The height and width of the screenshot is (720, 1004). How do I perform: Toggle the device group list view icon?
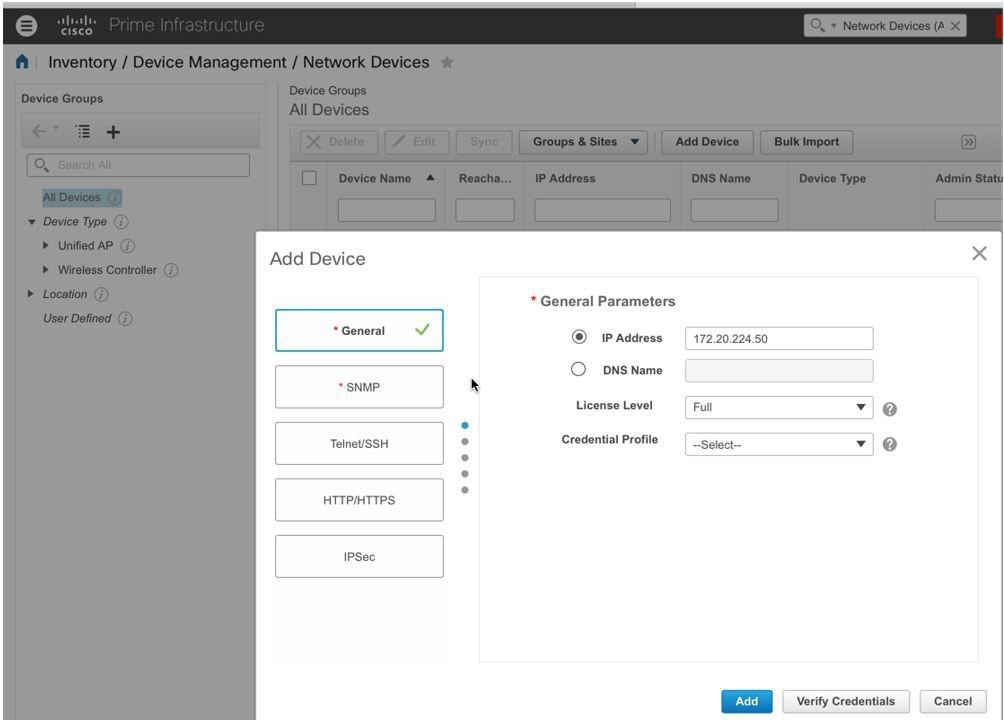coord(83,131)
